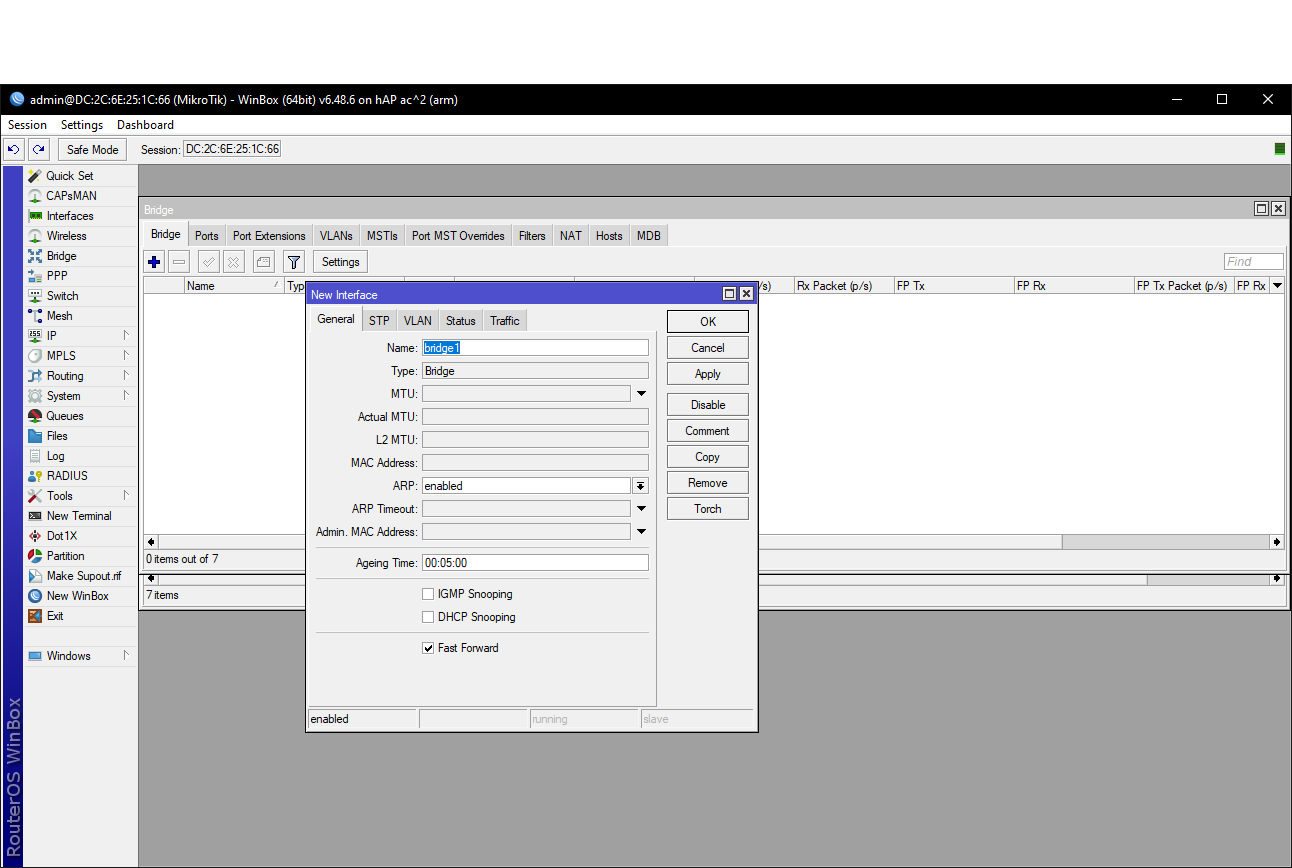
Task: Open Files in the left sidebar
Action: [57, 436]
